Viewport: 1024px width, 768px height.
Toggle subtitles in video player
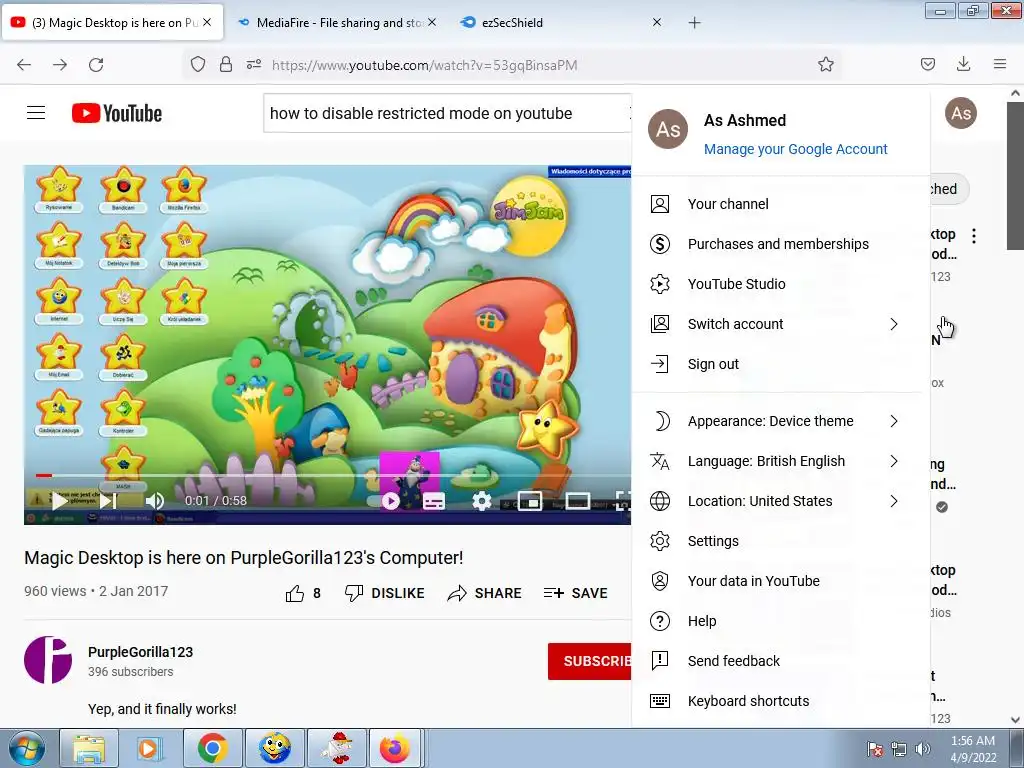(434, 501)
